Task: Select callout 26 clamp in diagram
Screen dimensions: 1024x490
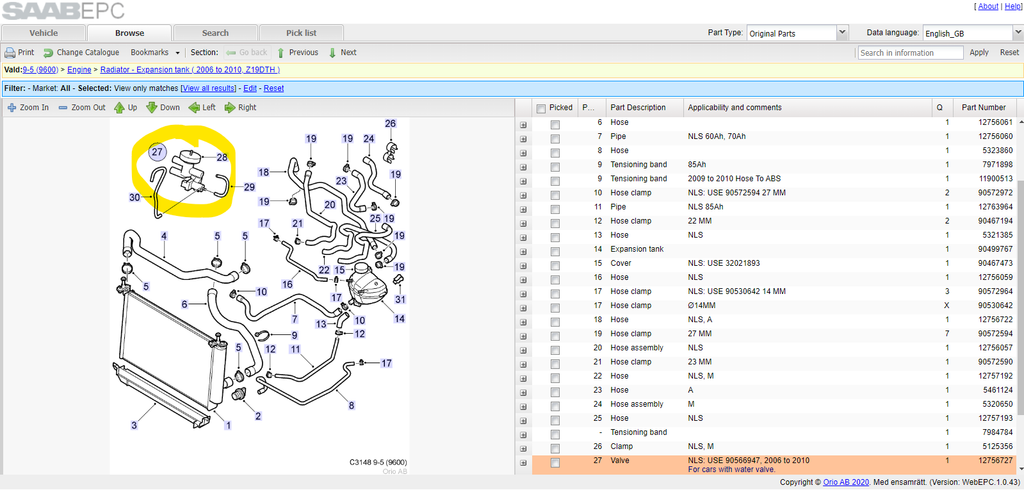Action: click(391, 123)
